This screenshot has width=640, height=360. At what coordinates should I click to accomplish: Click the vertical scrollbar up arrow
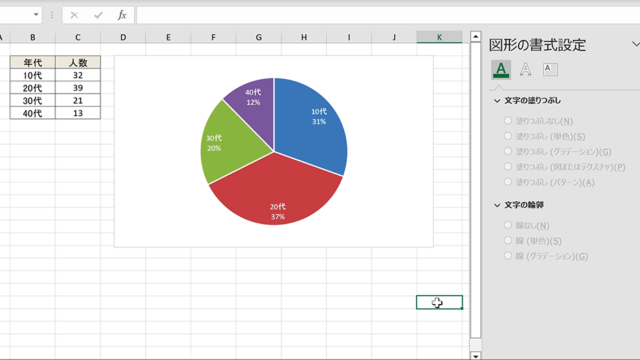(476, 37)
